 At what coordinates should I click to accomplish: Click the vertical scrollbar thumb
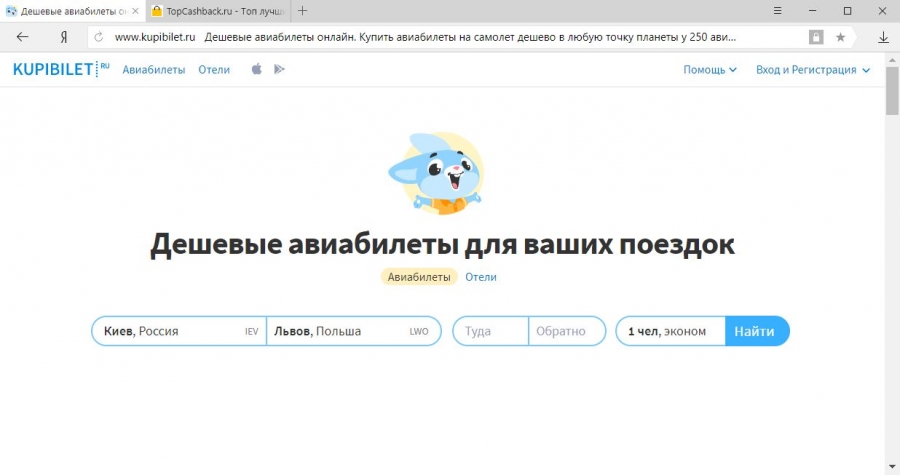click(x=892, y=90)
